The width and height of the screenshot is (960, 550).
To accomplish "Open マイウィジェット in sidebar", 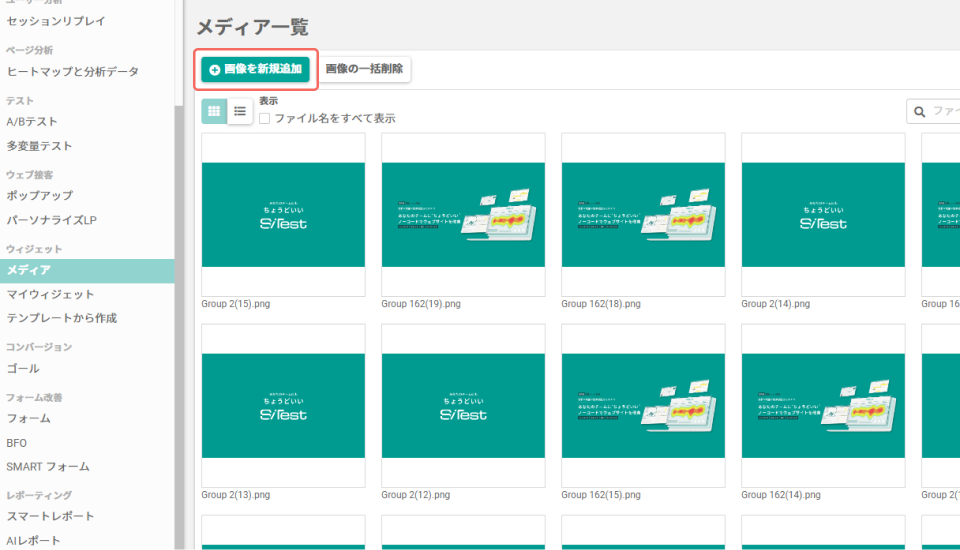I will tap(50, 295).
